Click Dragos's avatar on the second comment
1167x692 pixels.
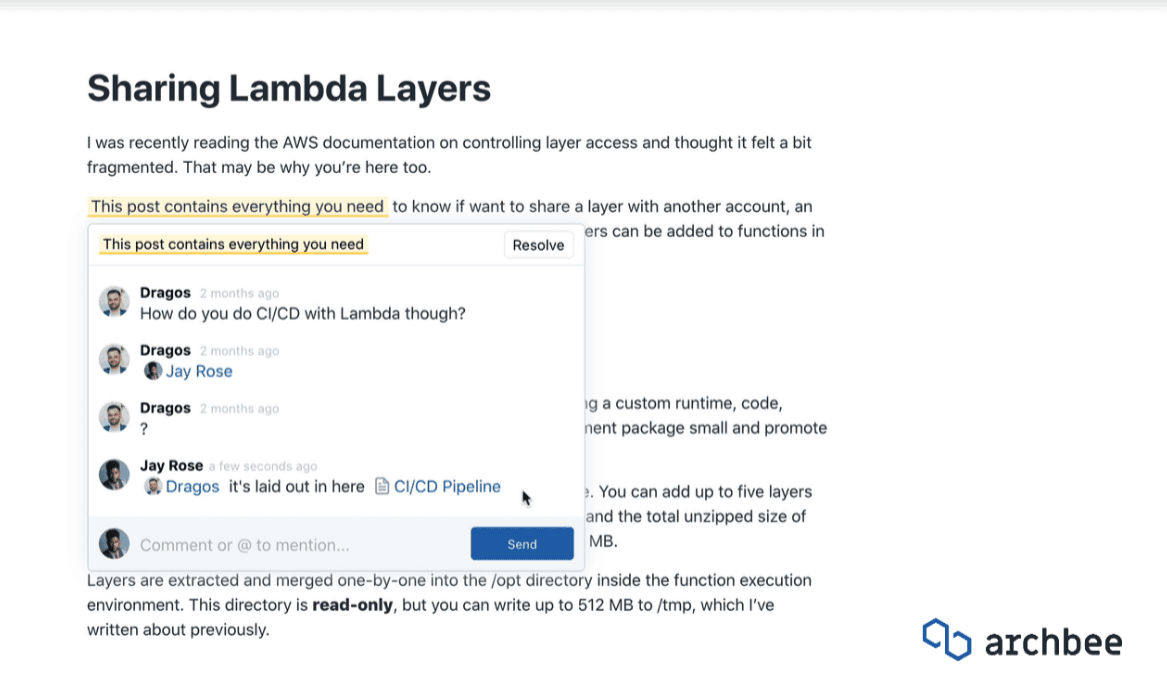115,360
